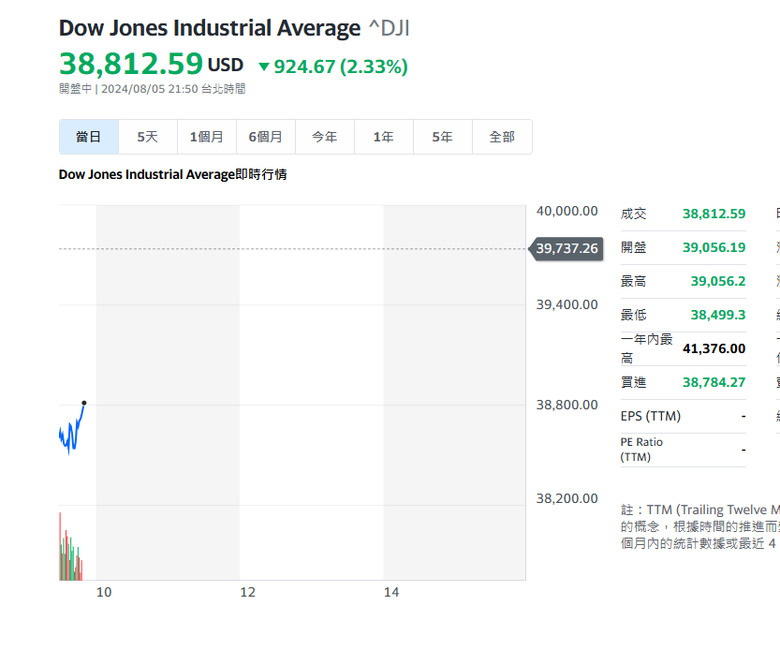The image size is (780, 650).
Task: Select the 當日 intraday range tab
Action: [89, 137]
